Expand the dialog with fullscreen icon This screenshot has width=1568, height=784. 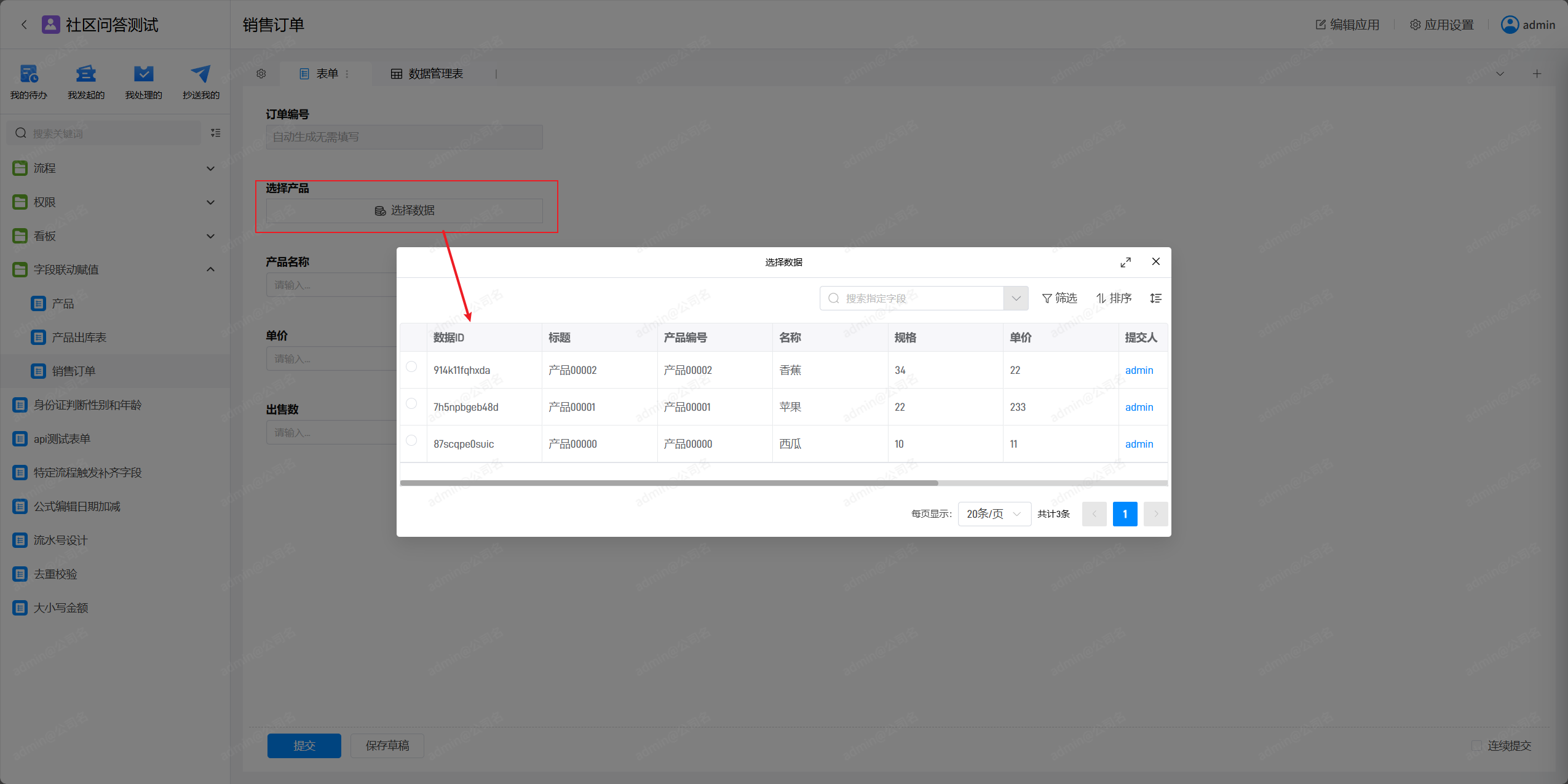[x=1125, y=263]
